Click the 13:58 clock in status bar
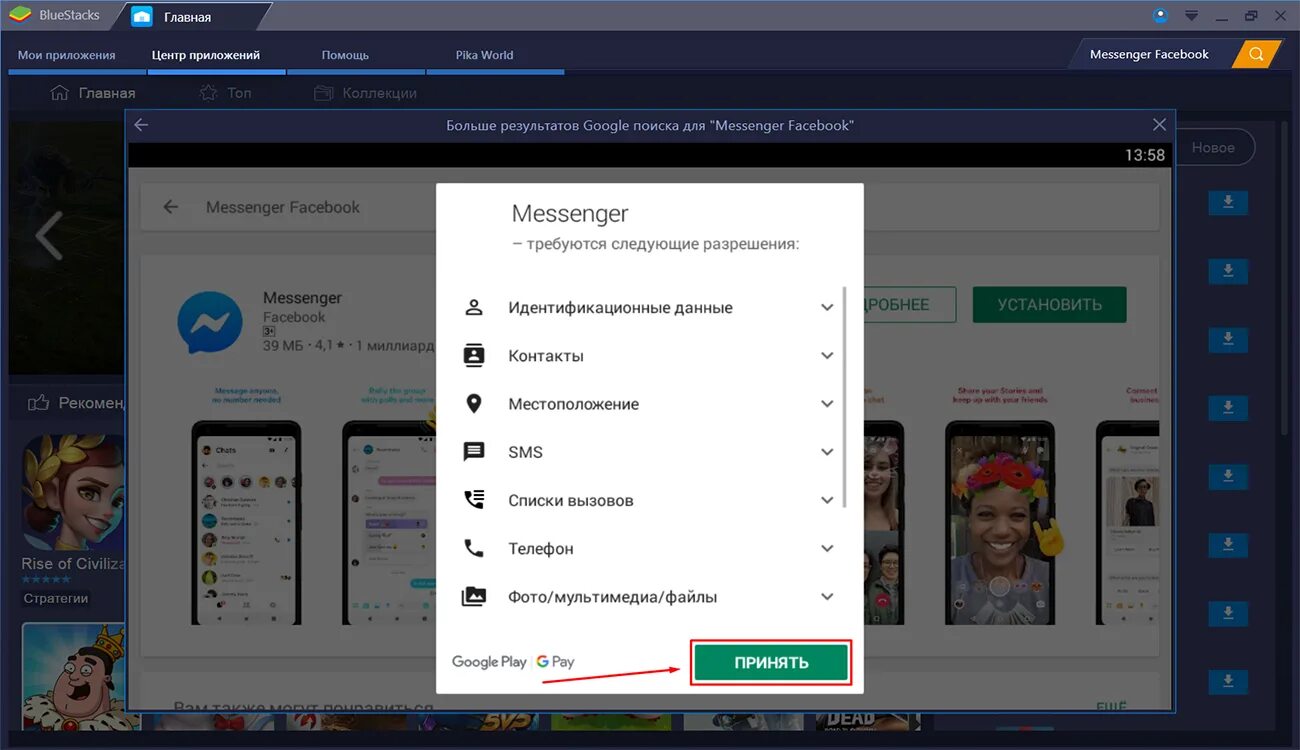 click(x=1145, y=155)
